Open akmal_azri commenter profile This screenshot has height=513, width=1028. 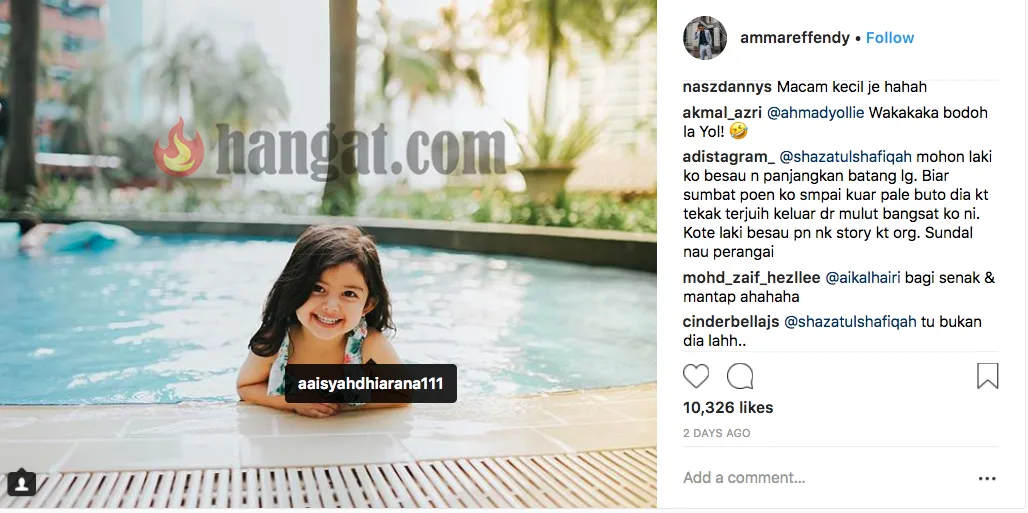(x=722, y=113)
